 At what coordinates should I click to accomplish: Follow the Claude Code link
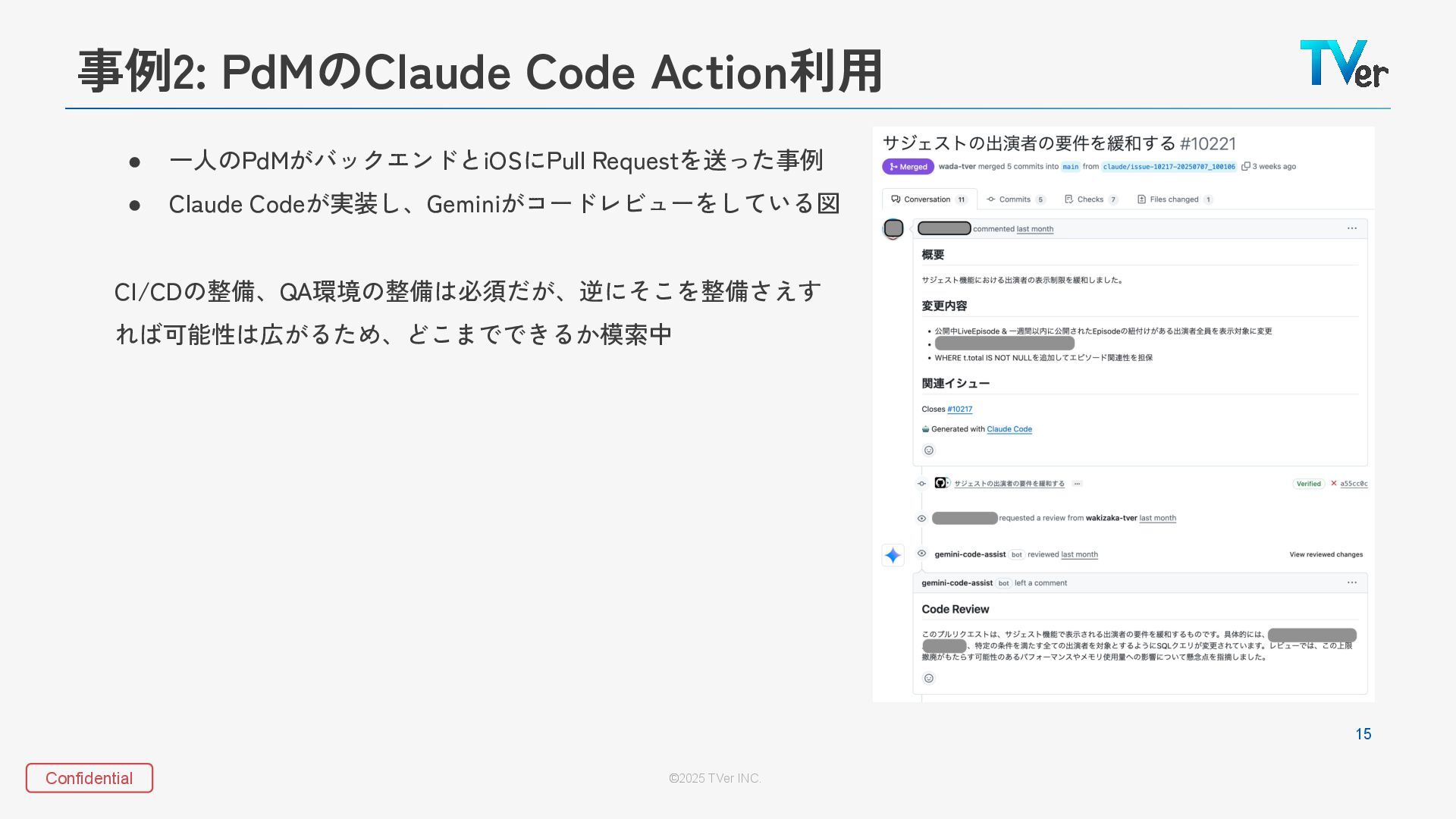1009,429
